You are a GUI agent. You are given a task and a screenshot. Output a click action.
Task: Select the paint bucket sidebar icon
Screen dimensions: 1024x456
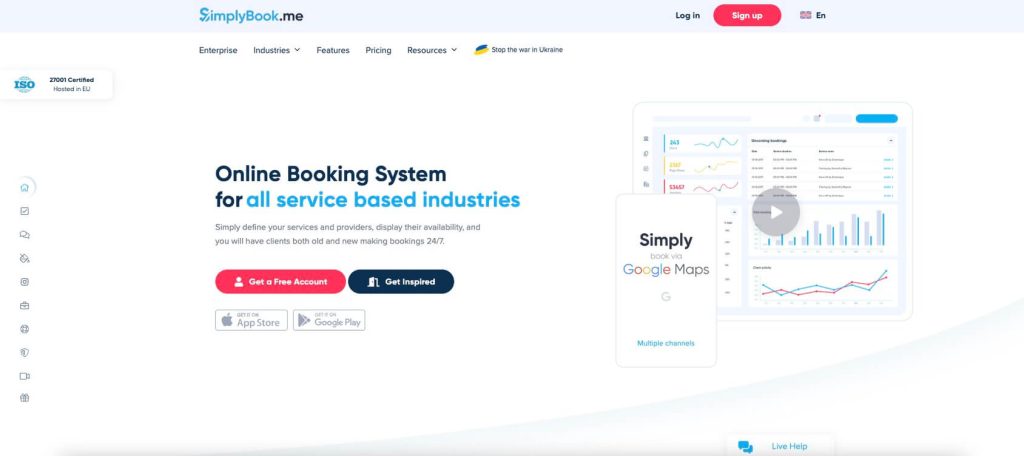tap(25, 258)
